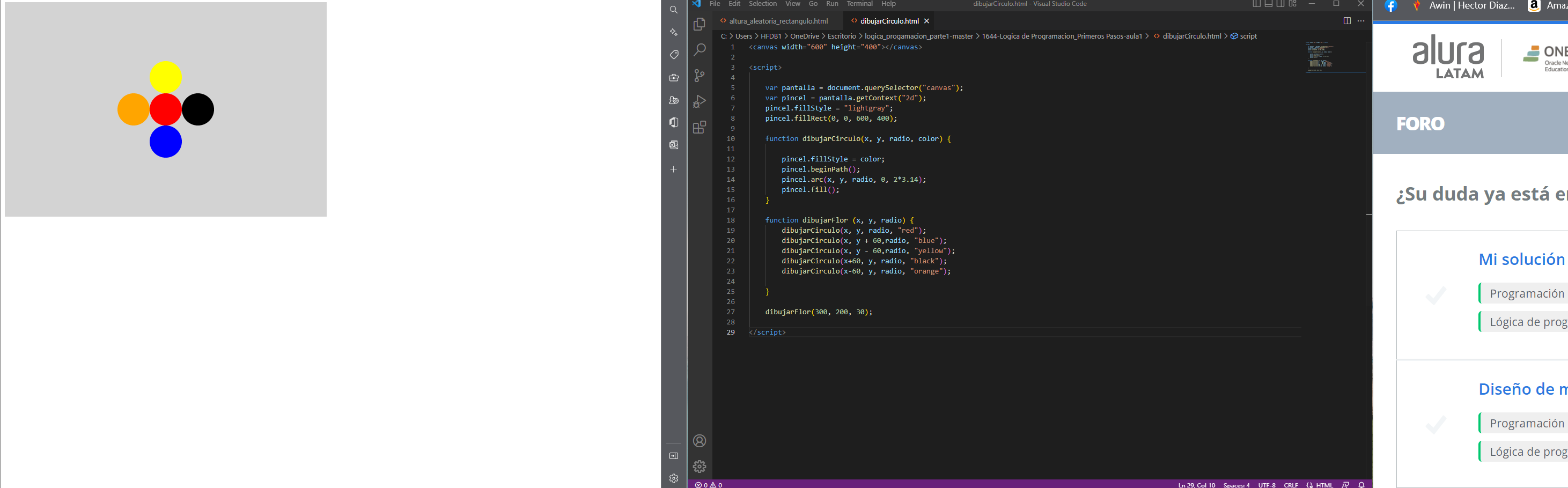Click Edge sidebar hide panel icon

click(x=673, y=456)
